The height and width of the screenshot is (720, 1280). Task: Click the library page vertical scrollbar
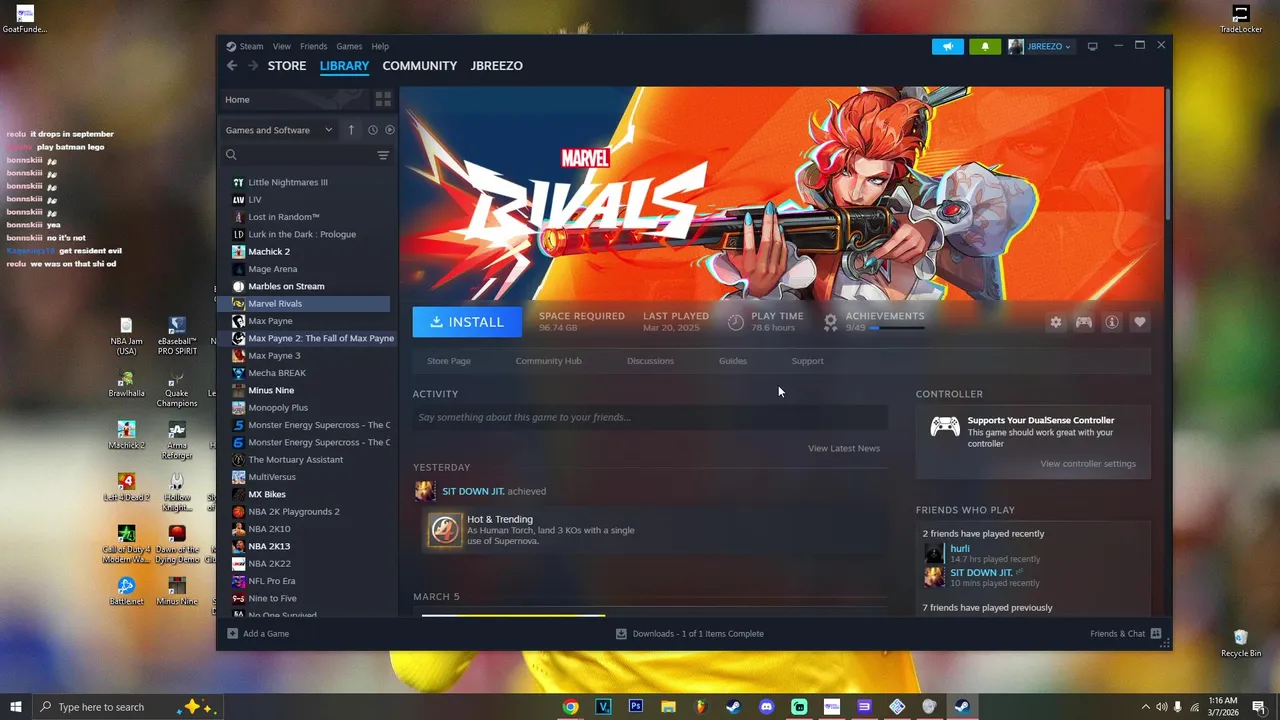[1168, 155]
